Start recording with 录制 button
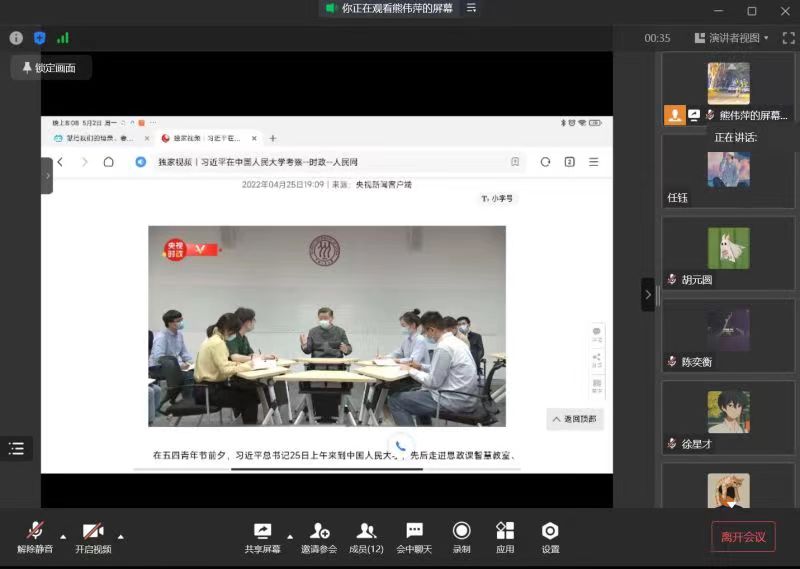Viewport: 800px width, 569px height. pos(461,536)
